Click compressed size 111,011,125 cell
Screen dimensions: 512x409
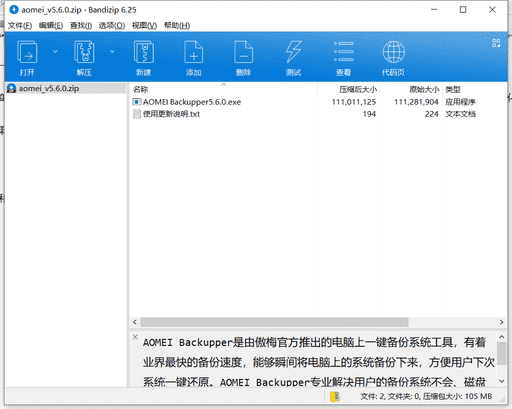click(354, 102)
